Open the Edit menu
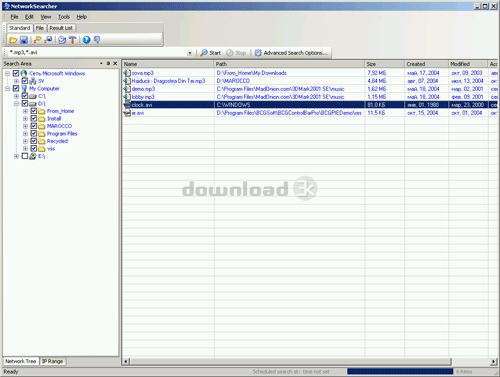The image size is (500, 377). pyautogui.click(x=29, y=17)
